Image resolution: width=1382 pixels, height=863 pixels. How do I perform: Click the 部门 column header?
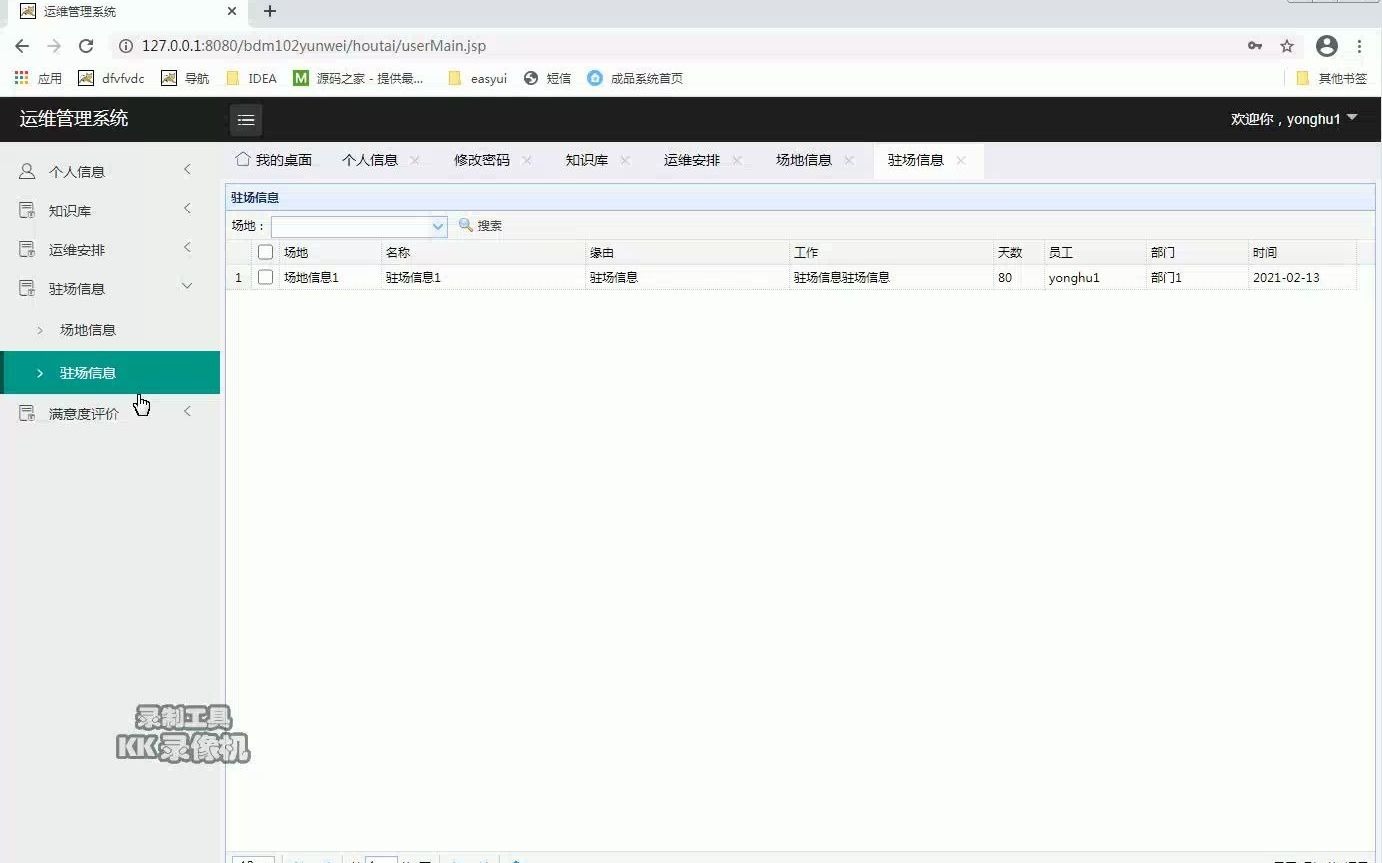click(1197, 252)
